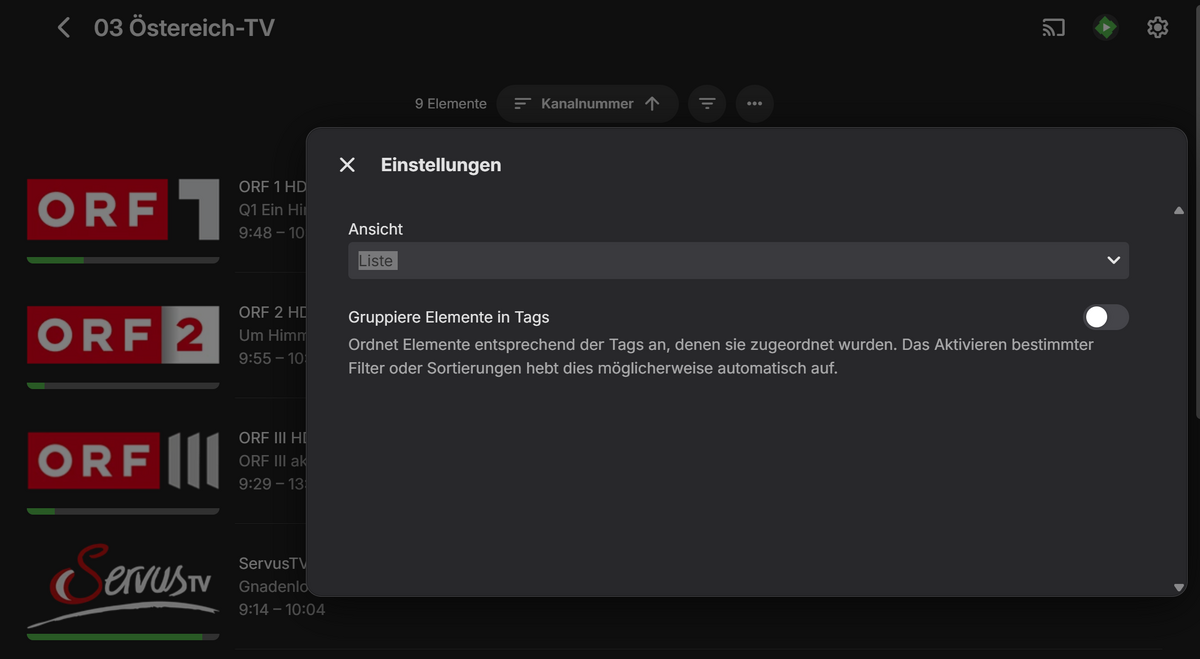The image size is (1200, 659).
Task: Select the ORF III channel logo
Action: pyautogui.click(x=123, y=461)
